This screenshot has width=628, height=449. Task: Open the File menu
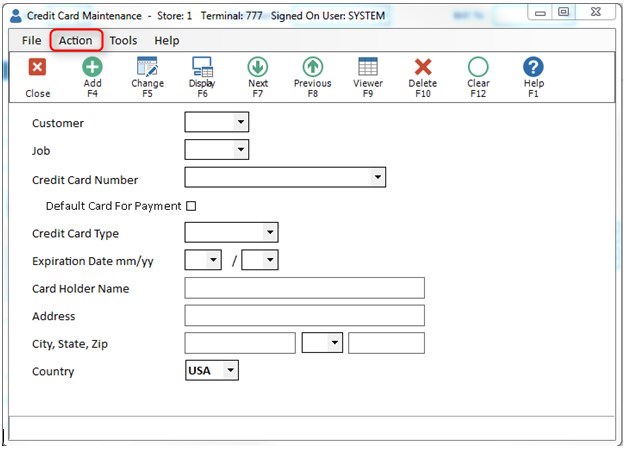[x=31, y=40]
